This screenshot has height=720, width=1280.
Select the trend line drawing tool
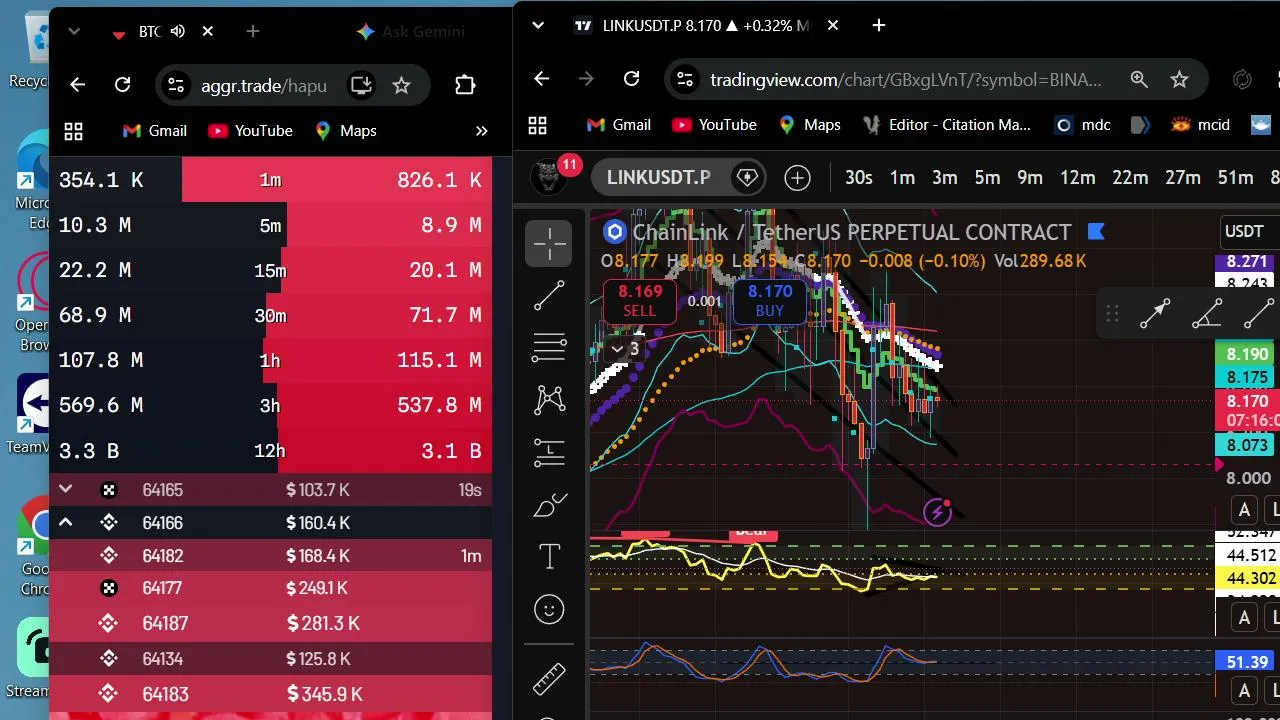[x=549, y=295]
